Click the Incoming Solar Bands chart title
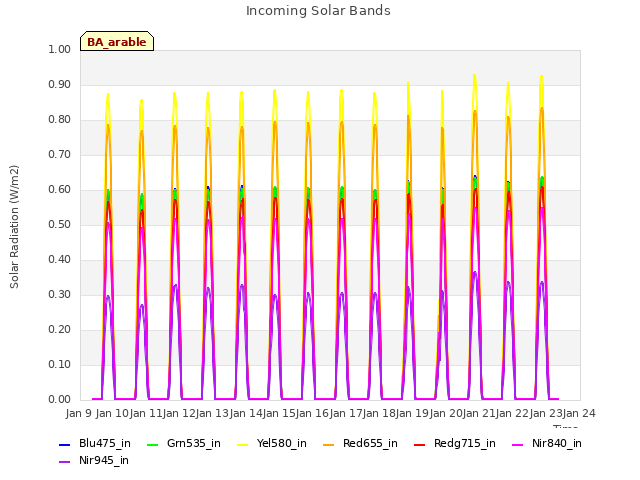This screenshot has height=480, width=640. point(318,11)
